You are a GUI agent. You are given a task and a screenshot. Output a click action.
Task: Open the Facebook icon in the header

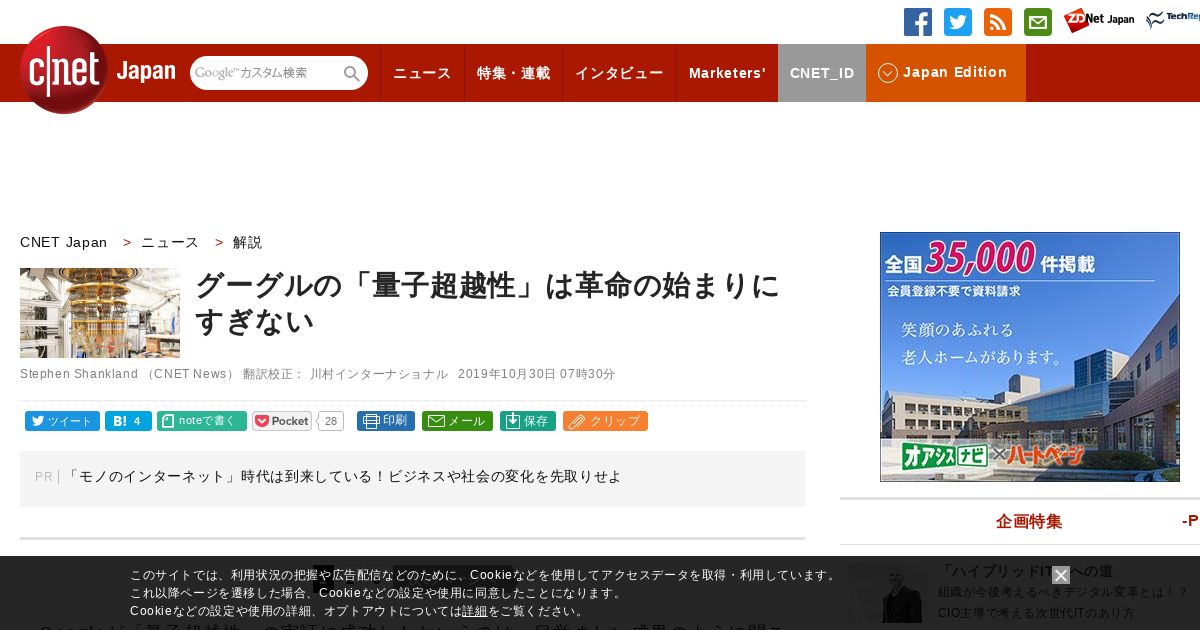pos(918,22)
